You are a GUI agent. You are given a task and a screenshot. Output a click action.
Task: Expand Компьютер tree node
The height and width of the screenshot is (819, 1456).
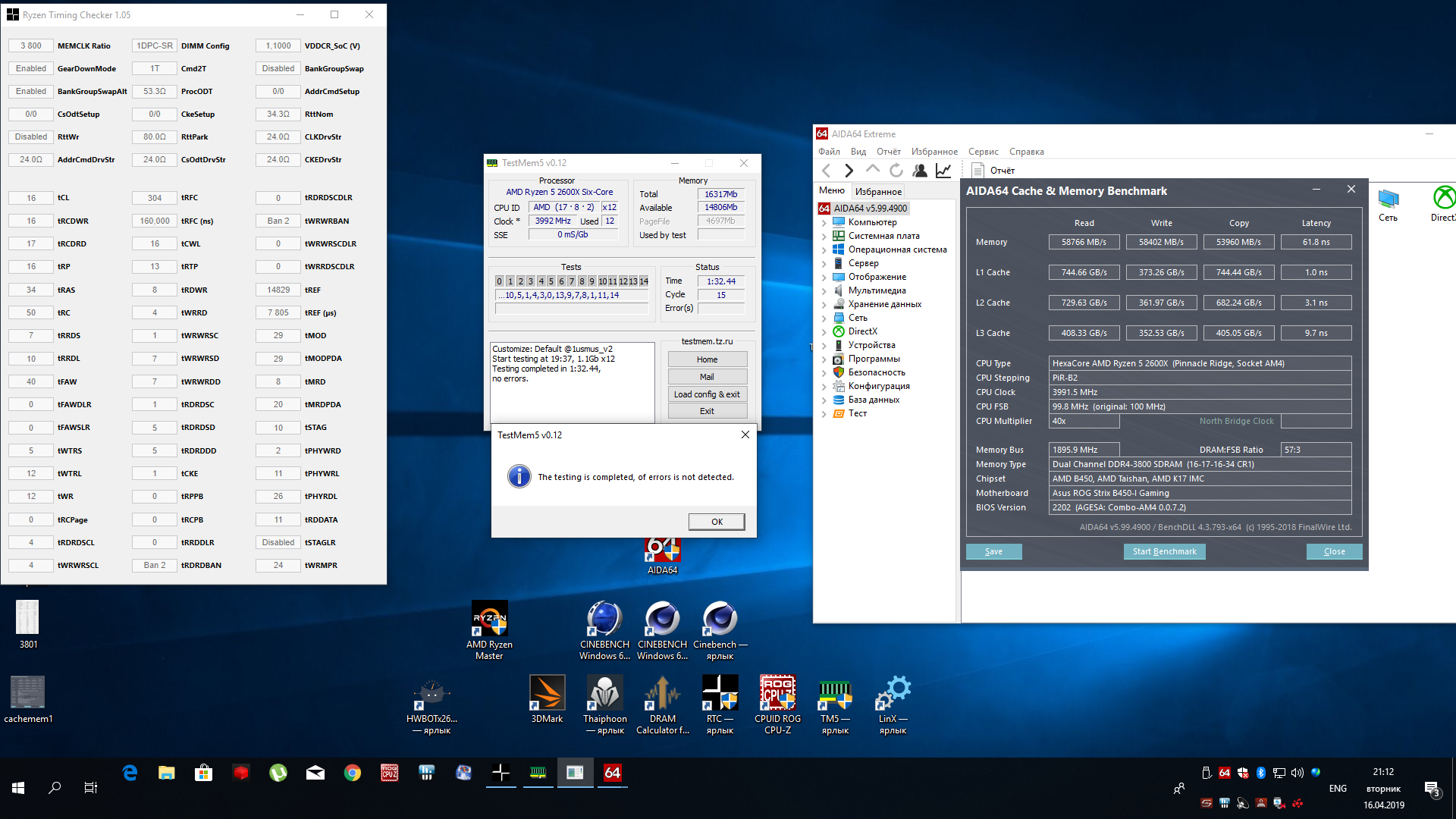[824, 223]
